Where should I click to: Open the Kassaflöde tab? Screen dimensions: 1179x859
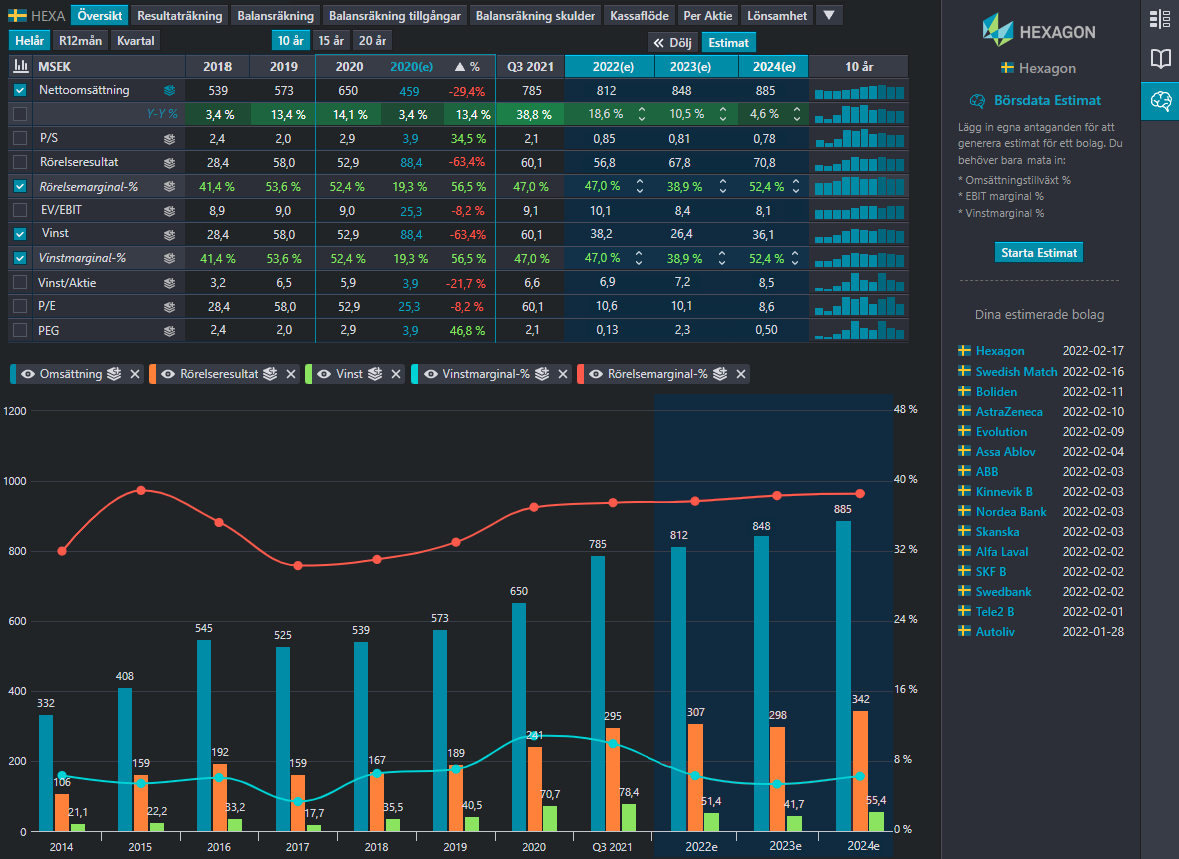coord(639,16)
